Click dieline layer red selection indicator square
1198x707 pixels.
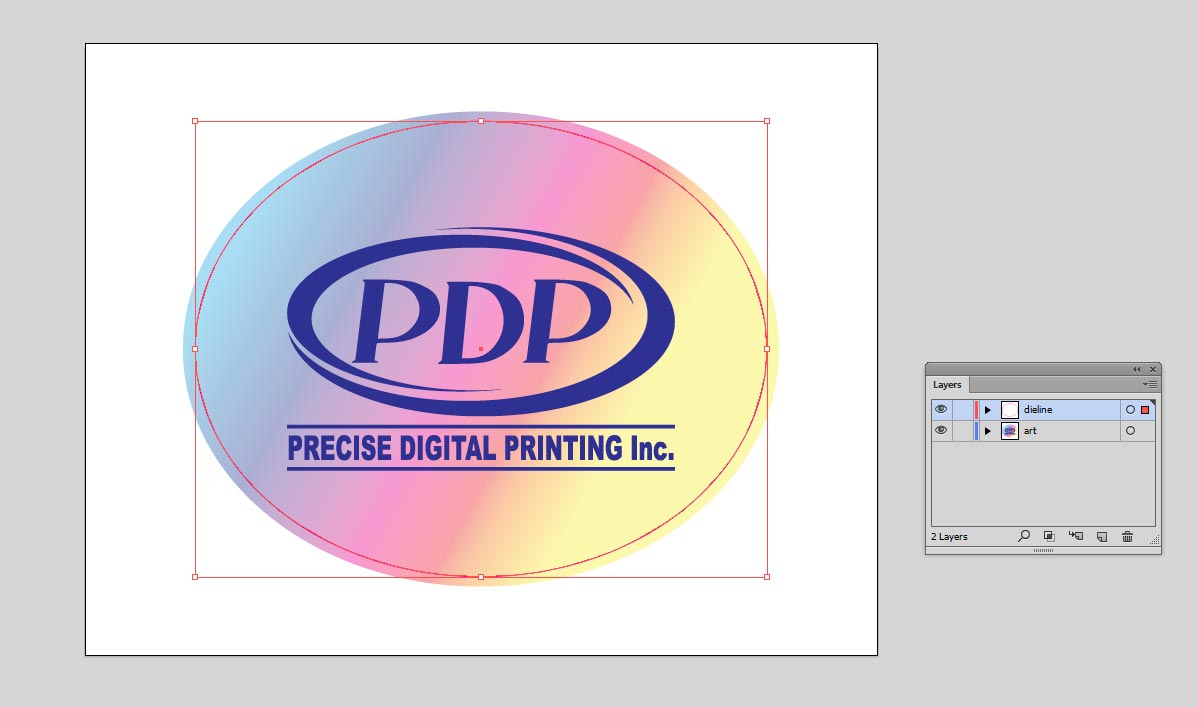pos(1145,410)
